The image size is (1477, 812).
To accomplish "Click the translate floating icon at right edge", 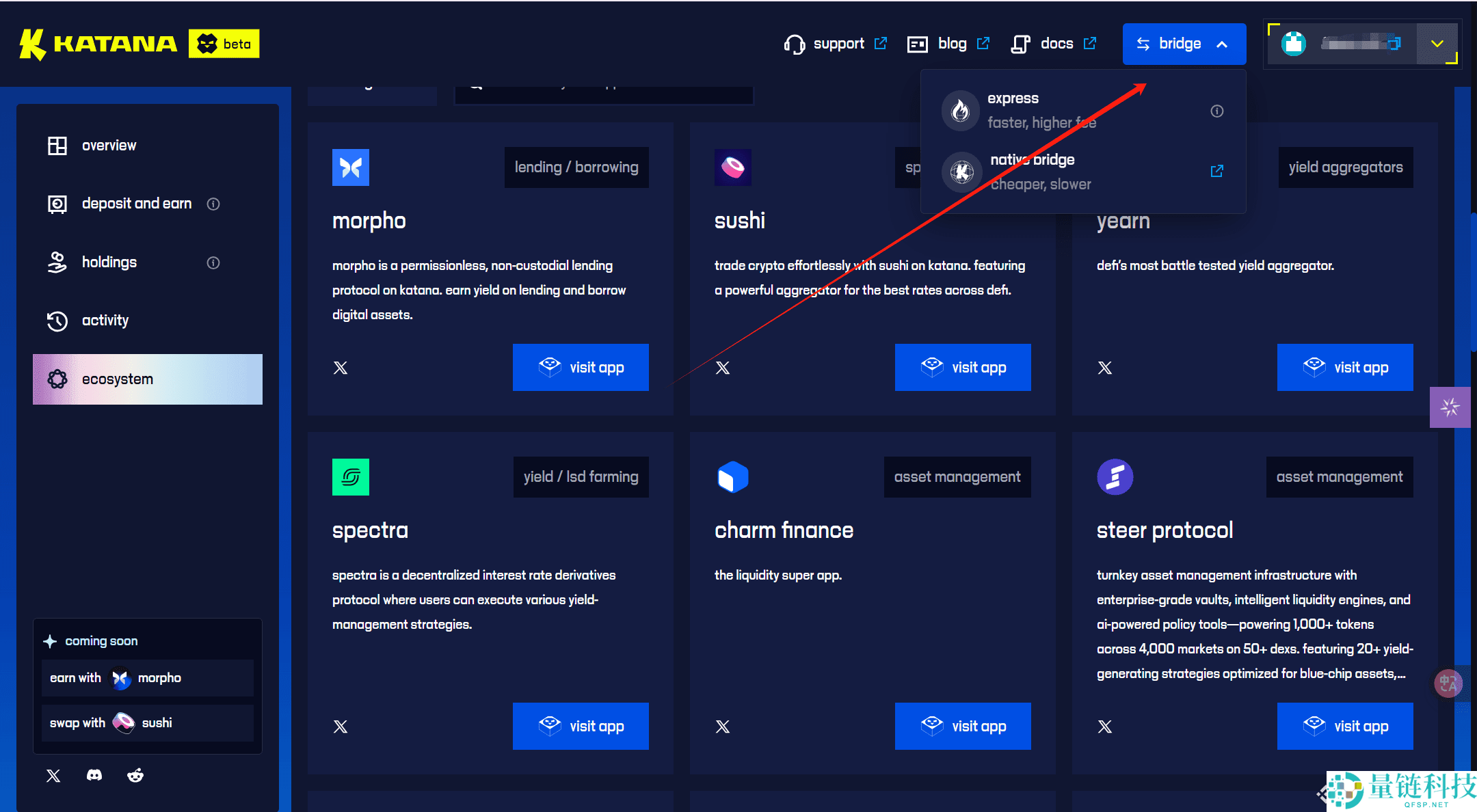I will point(1448,684).
